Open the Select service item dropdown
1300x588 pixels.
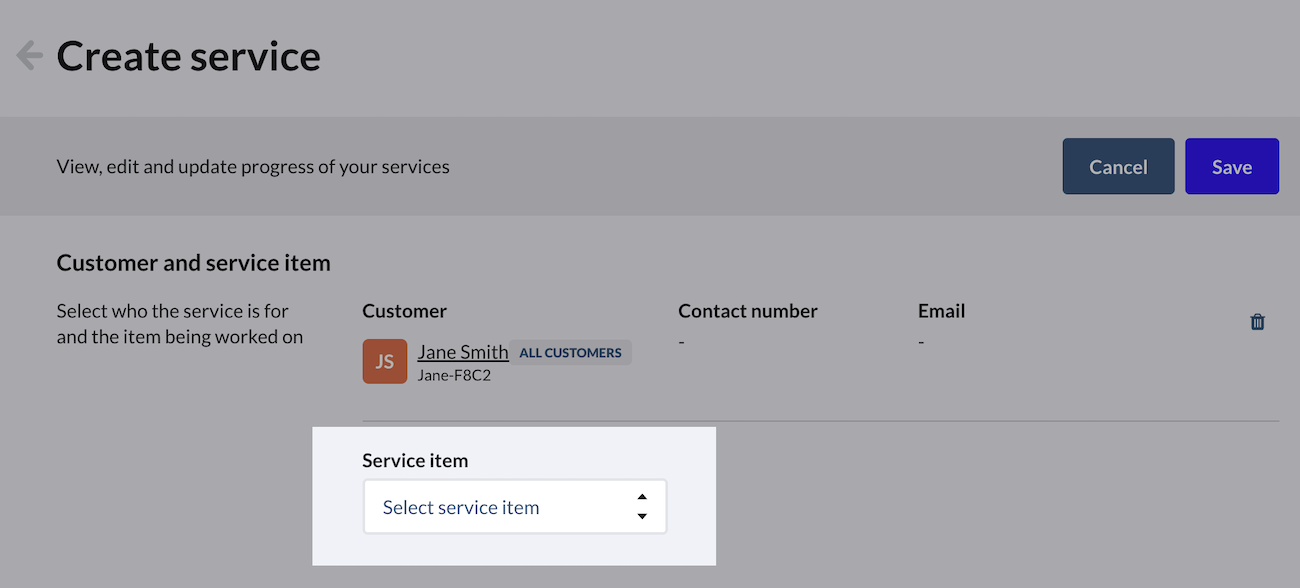500,507
